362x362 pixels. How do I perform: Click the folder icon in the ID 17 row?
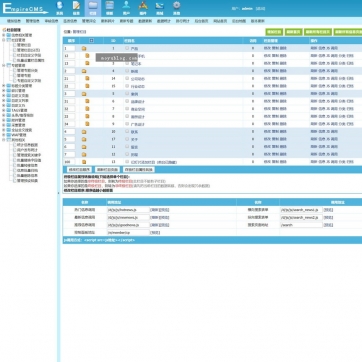(x=84, y=139)
